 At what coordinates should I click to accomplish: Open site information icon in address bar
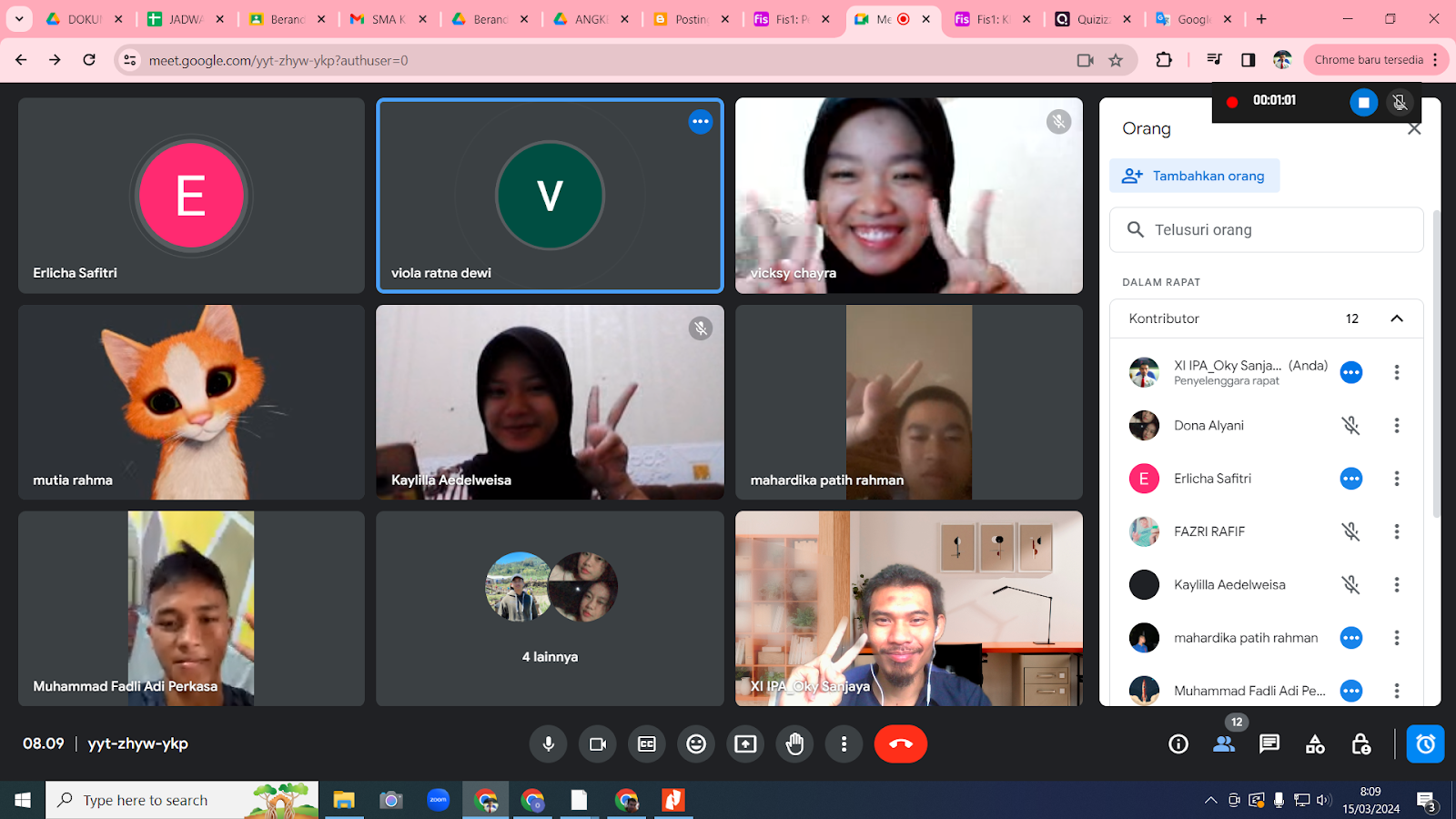tap(130, 60)
